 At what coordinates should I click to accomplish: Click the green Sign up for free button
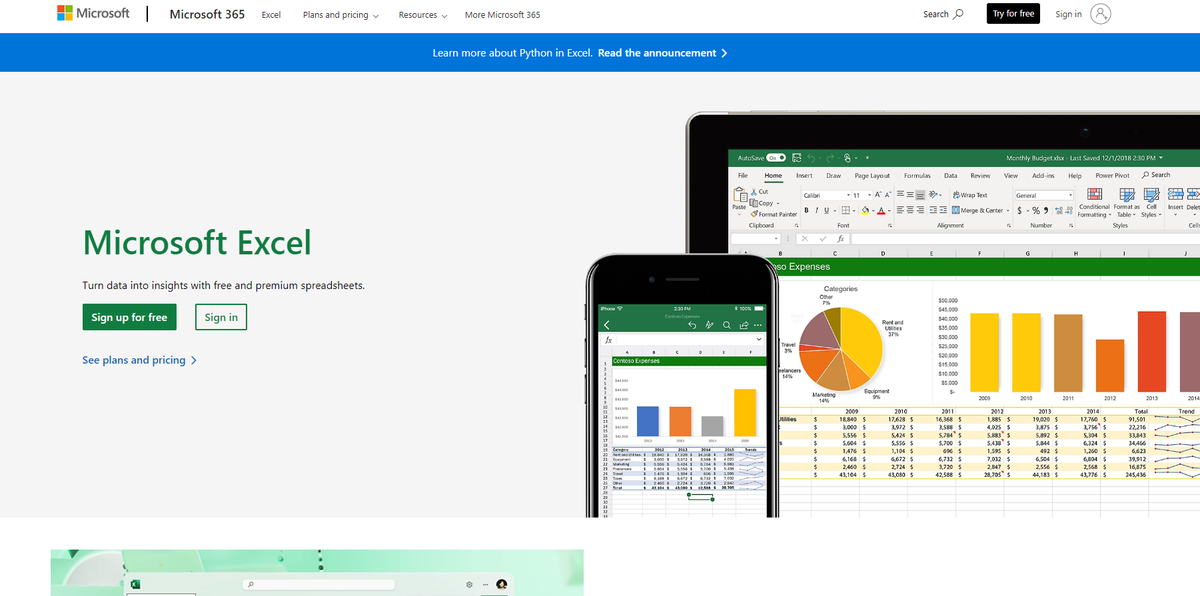129,317
